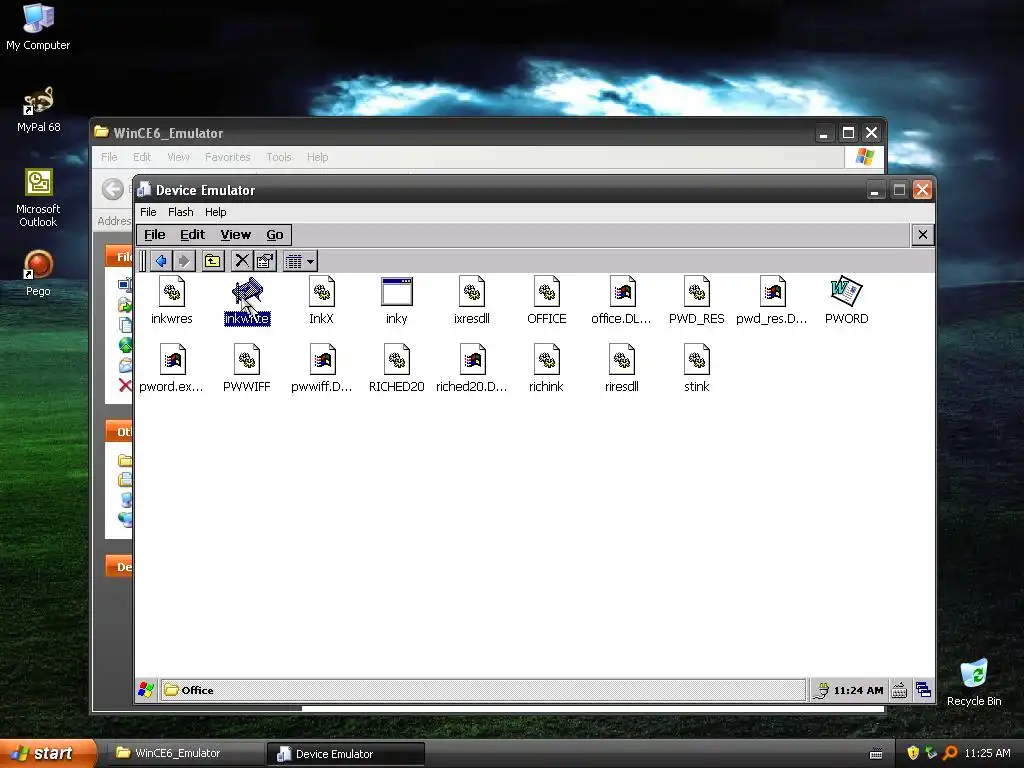Click the greyed forward arrow button
The height and width of the screenshot is (768, 1024).
[x=184, y=261]
